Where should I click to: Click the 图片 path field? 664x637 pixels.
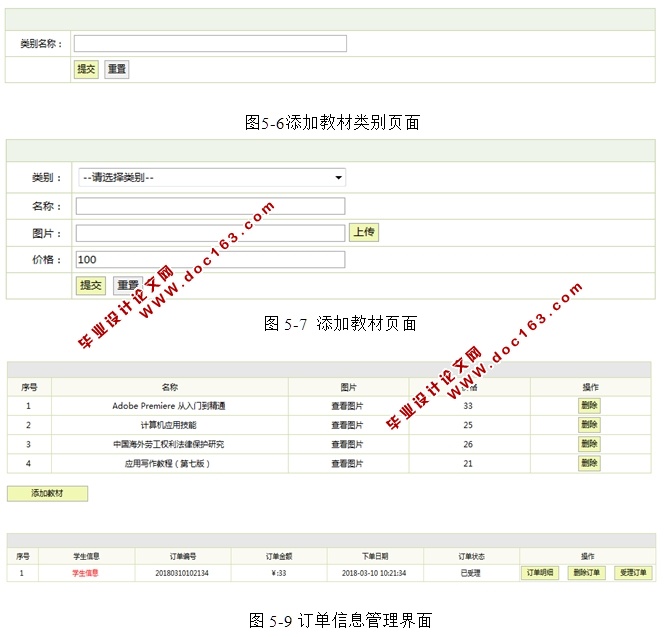pyautogui.click(x=210, y=233)
